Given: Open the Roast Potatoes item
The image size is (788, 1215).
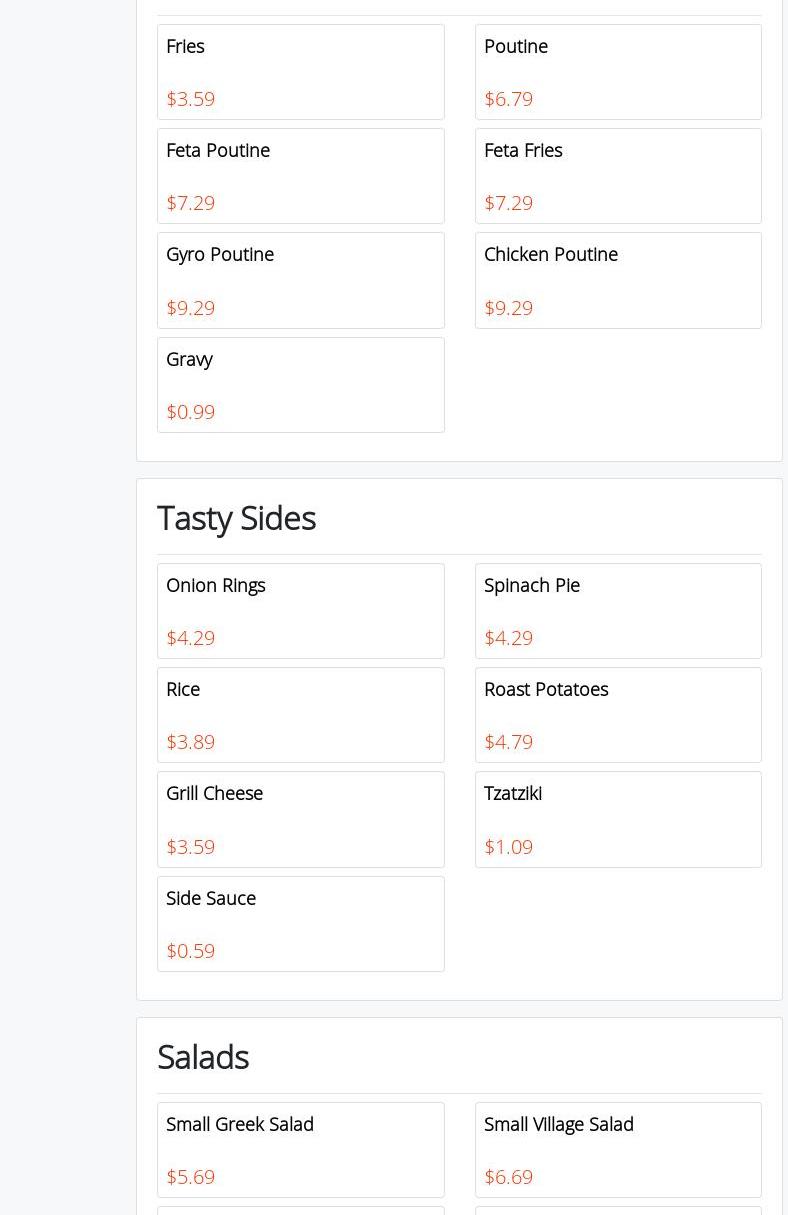Looking at the screenshot, I should click(617, 715).
